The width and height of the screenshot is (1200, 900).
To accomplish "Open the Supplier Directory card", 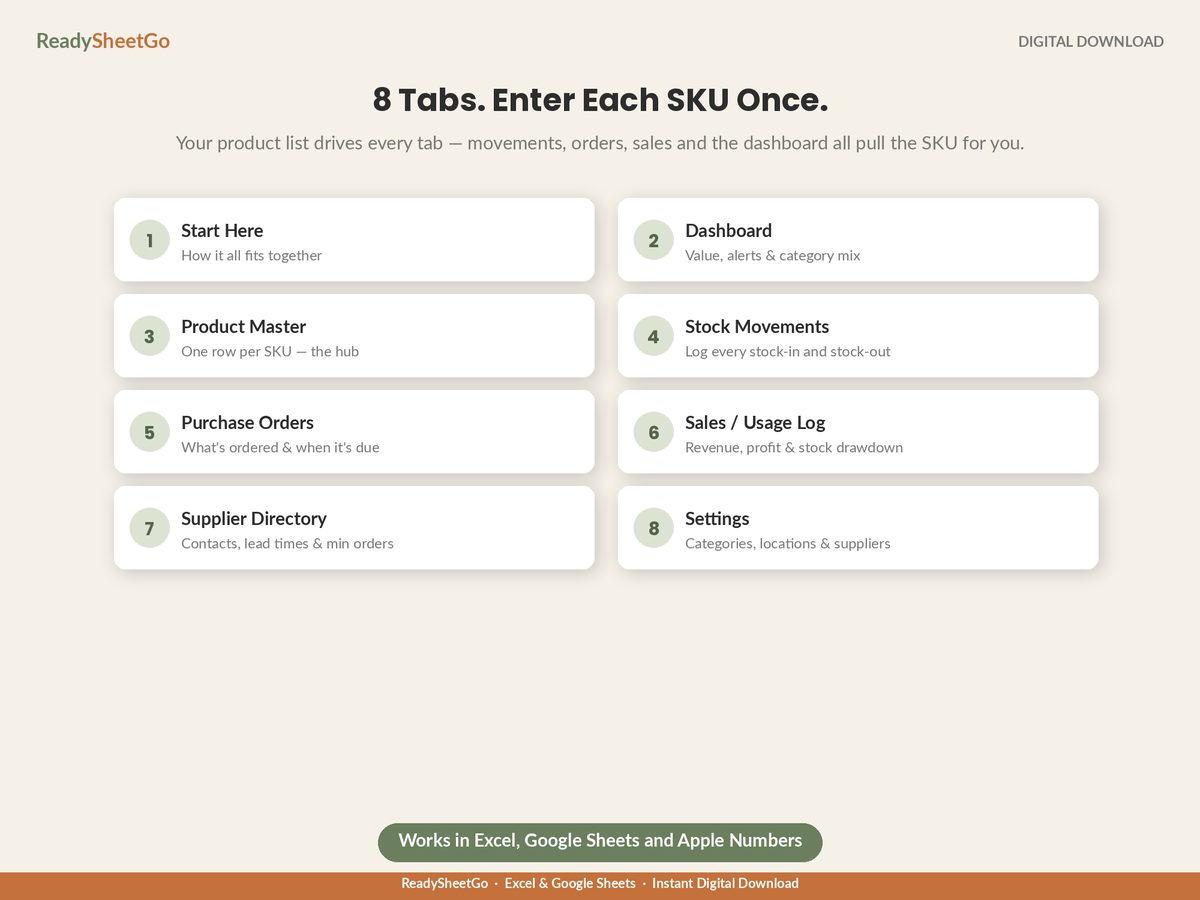I will coord(354,528).
